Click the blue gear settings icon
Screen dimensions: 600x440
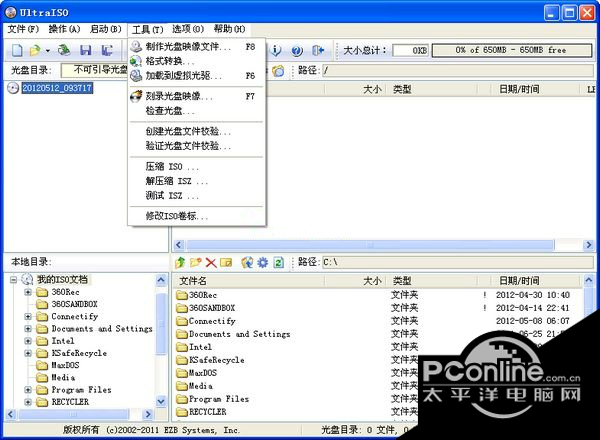(x=262, y=262)
